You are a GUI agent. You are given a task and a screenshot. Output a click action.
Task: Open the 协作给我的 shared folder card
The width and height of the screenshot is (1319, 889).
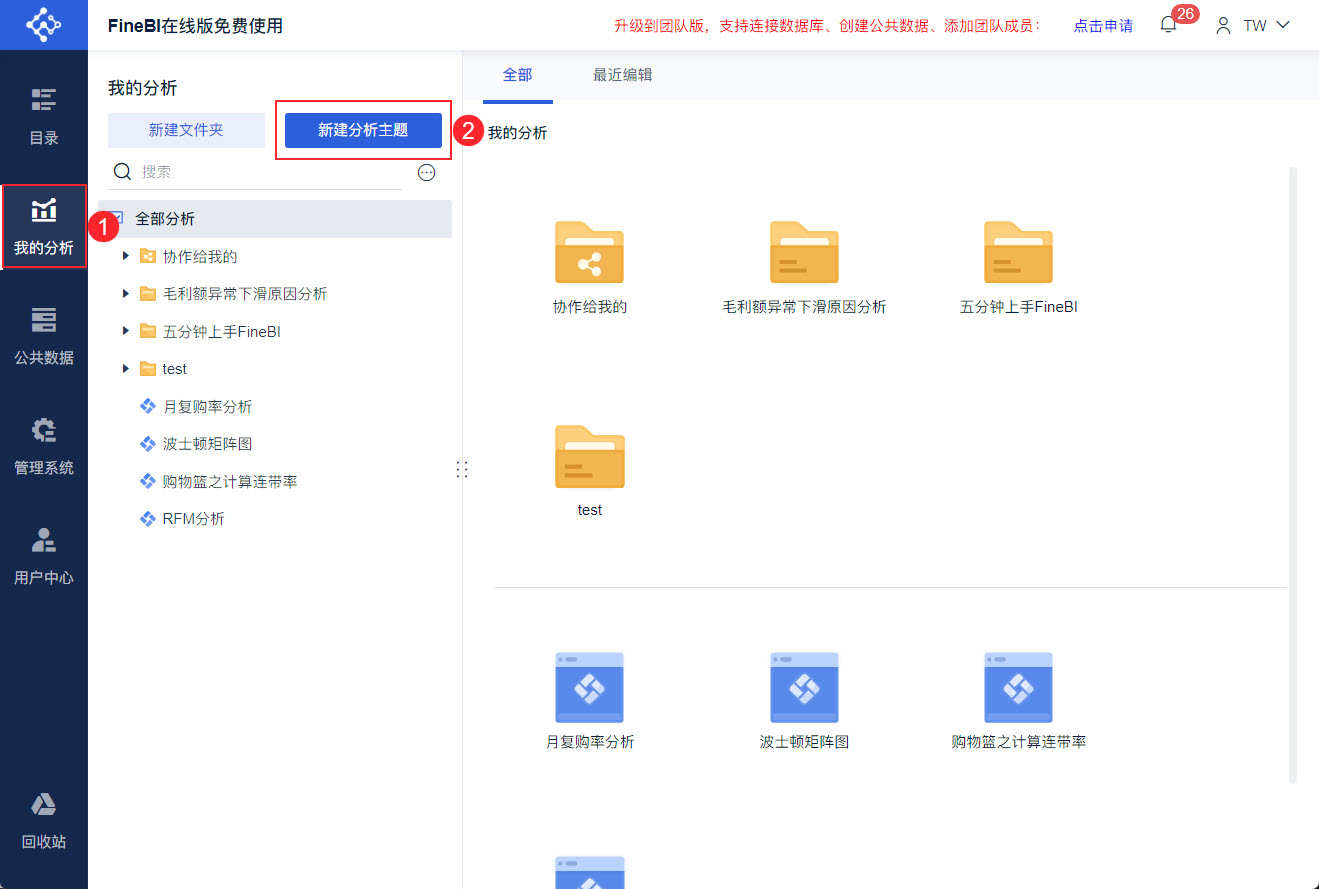(590, 266)
